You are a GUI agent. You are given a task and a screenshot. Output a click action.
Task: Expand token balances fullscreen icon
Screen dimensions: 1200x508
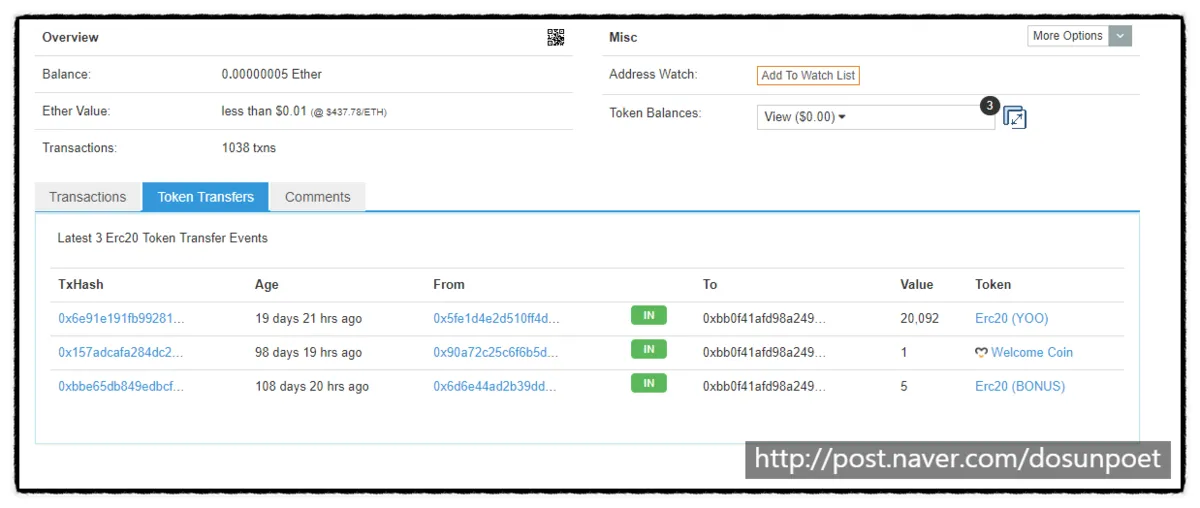1015,118
